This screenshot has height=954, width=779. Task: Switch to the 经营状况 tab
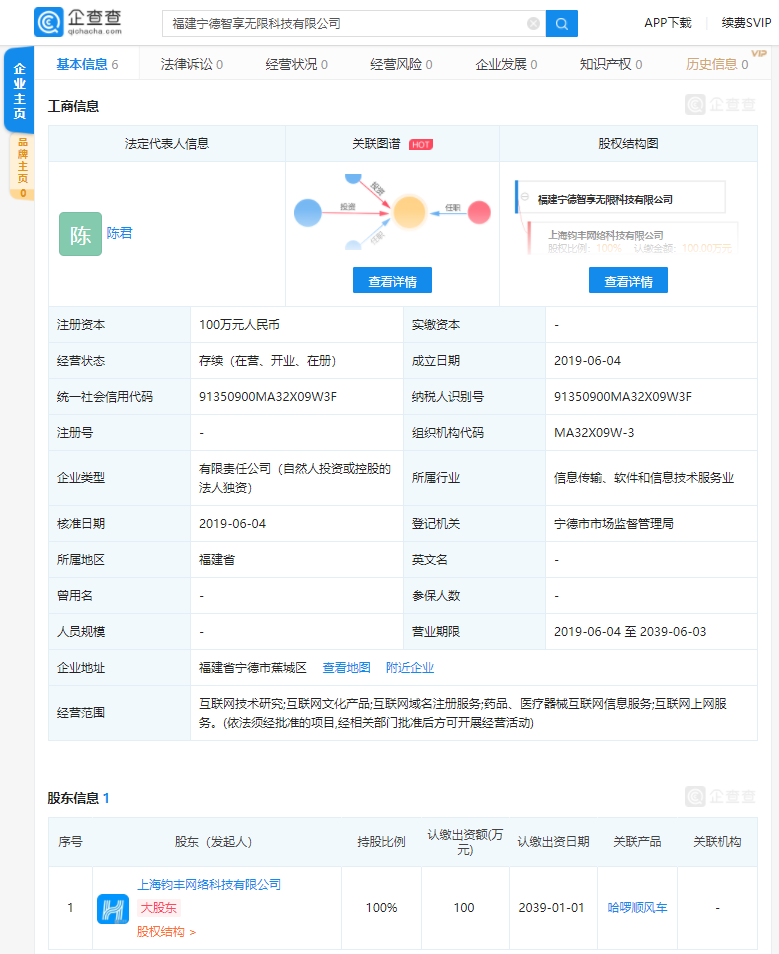[x=296, y=64]
